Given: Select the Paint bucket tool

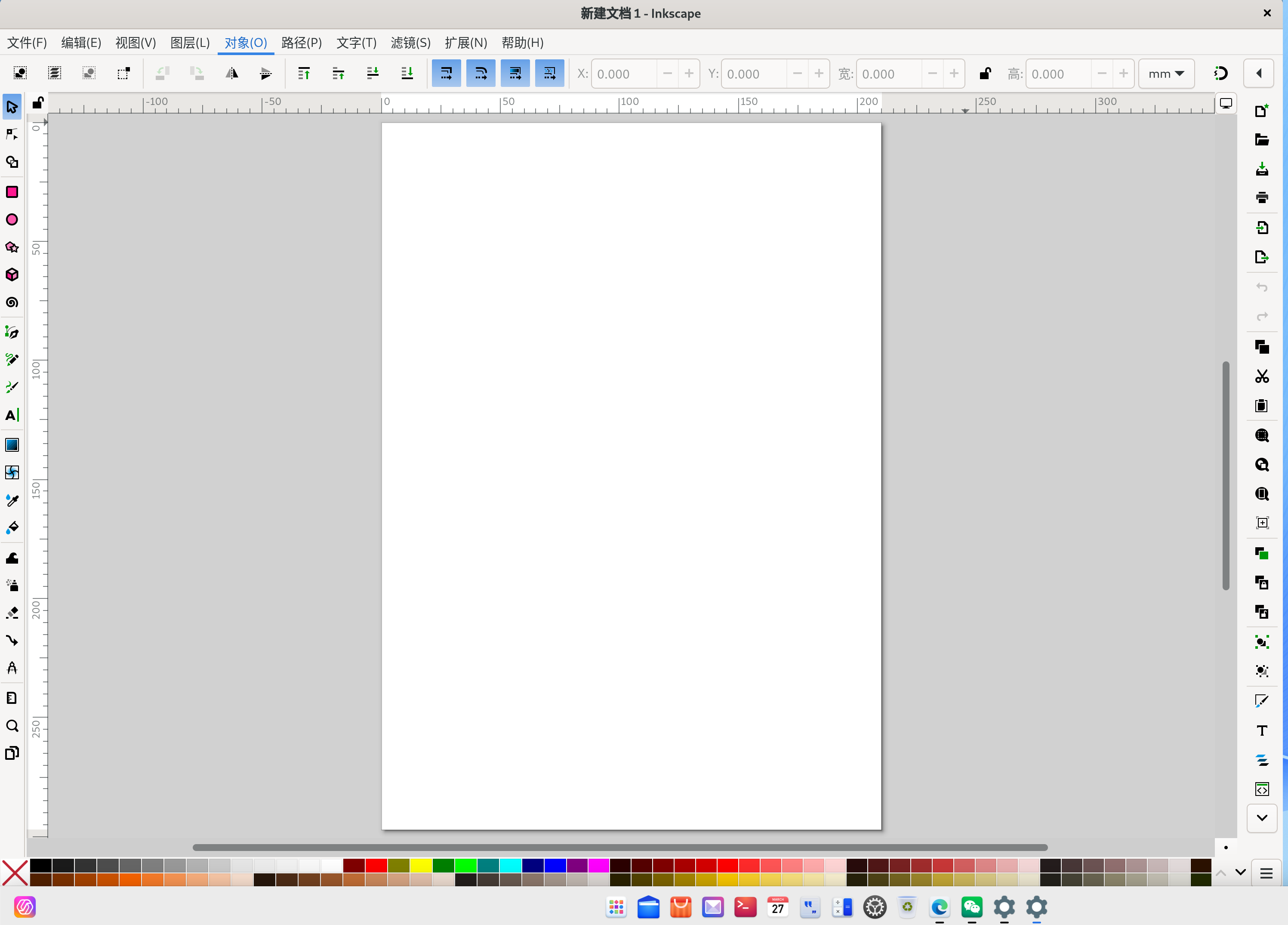Looking at the screenshot, I should [x=12, y=527].
